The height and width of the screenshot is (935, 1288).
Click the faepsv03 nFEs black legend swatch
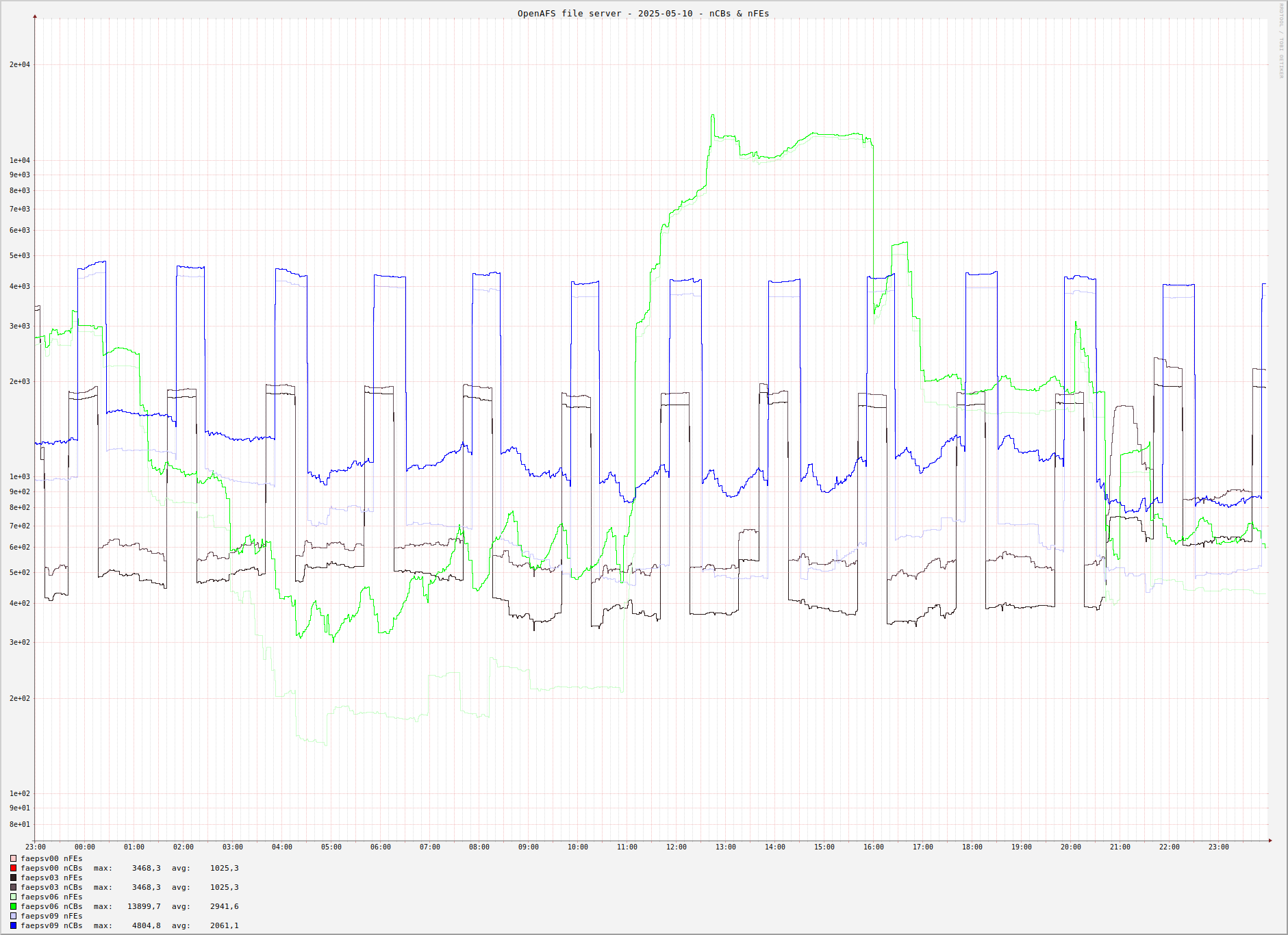[13, 878]
